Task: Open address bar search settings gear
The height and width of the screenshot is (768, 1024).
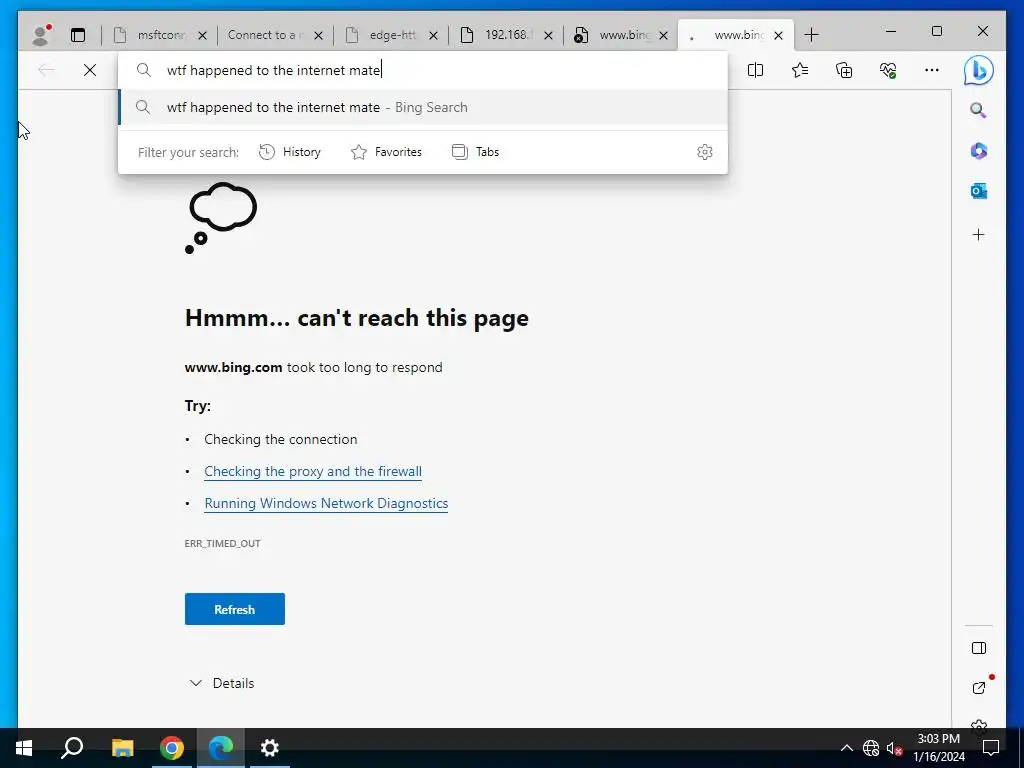Action: click(x=704, y=152)
